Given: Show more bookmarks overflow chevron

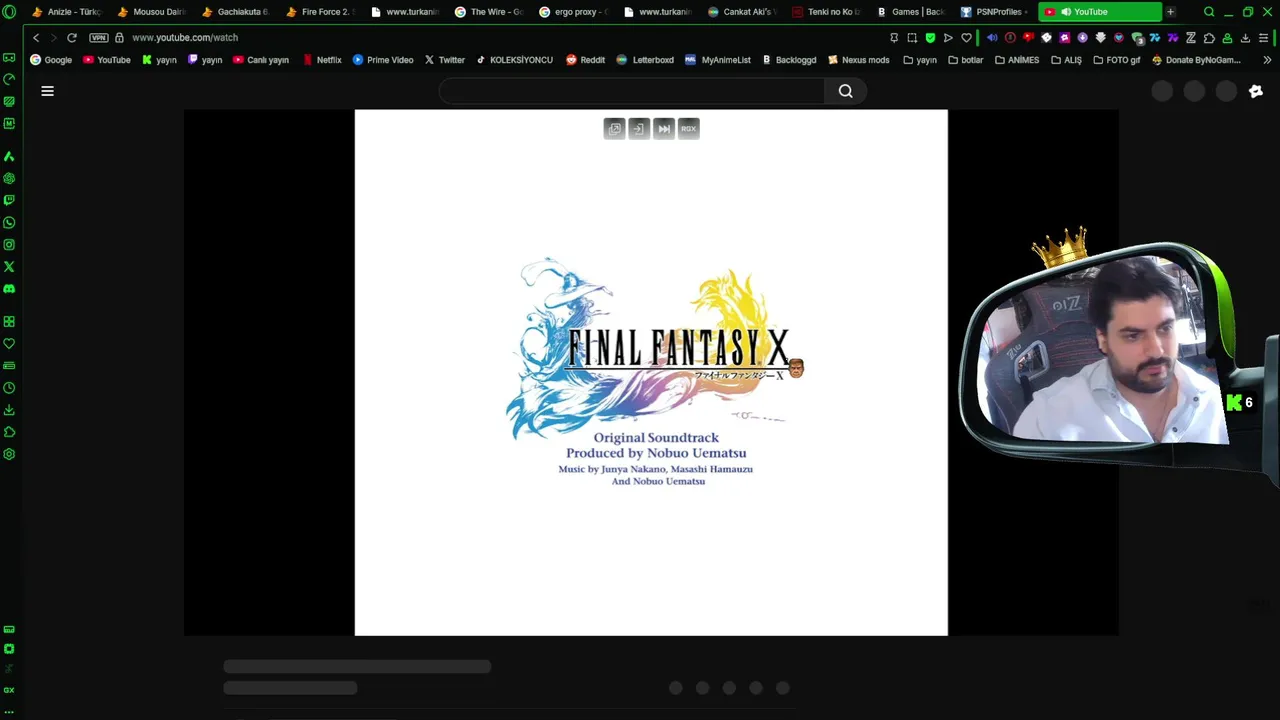Looking at the screenshot, I should point(1267,60).
